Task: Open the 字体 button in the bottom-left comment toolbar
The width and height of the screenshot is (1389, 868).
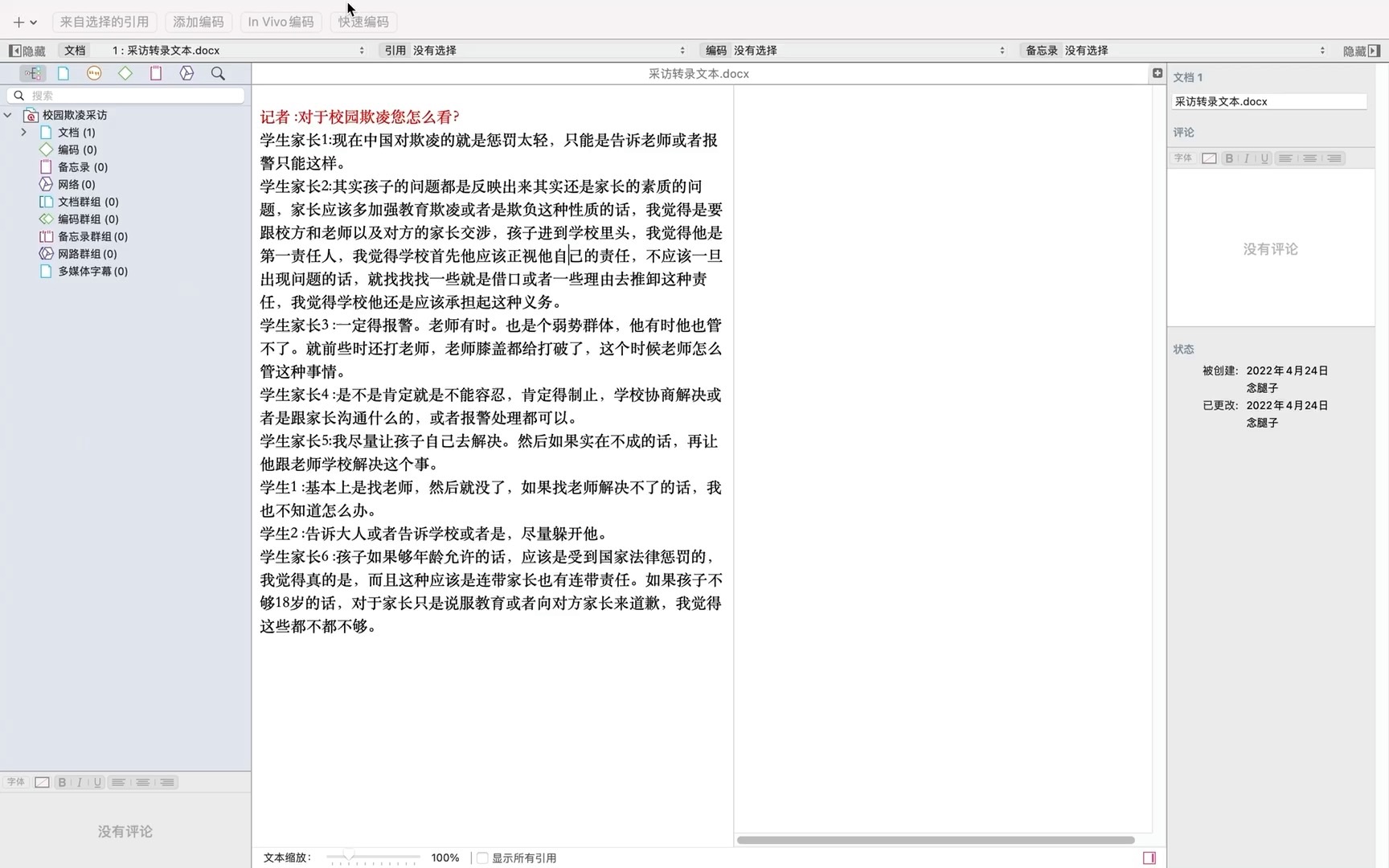Action: 16,782
